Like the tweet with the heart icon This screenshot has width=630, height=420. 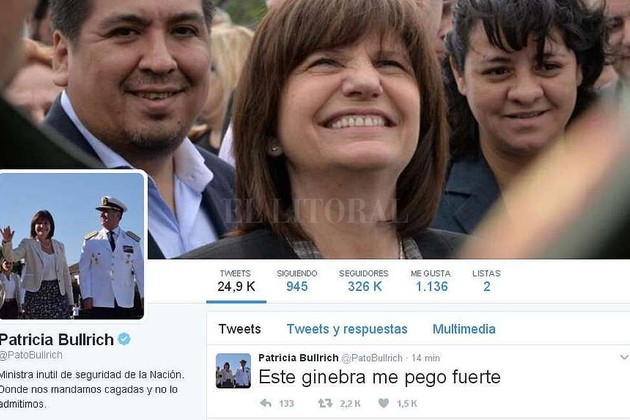pos(384,403)
